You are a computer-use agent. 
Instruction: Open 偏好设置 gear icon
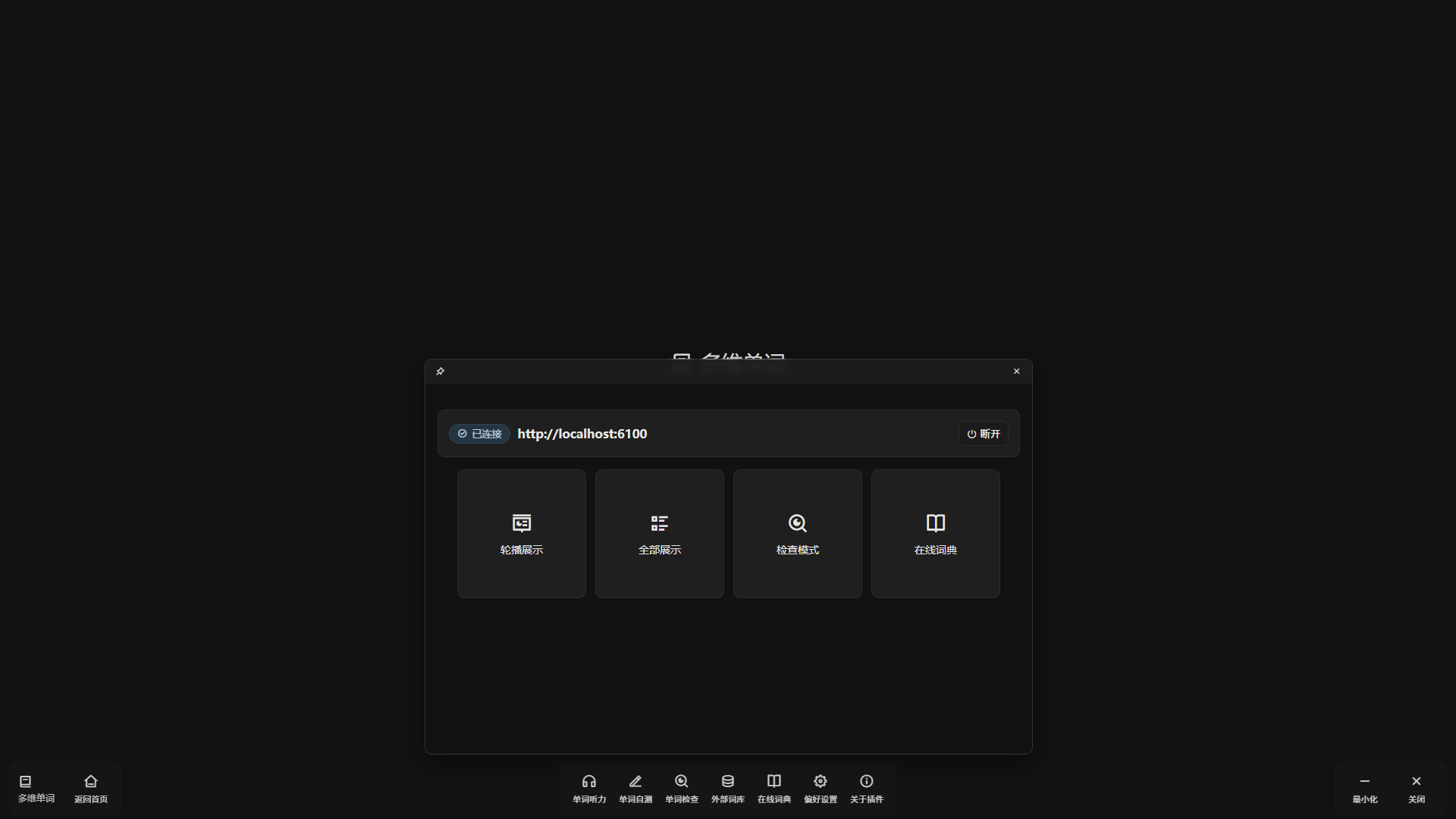821,788
